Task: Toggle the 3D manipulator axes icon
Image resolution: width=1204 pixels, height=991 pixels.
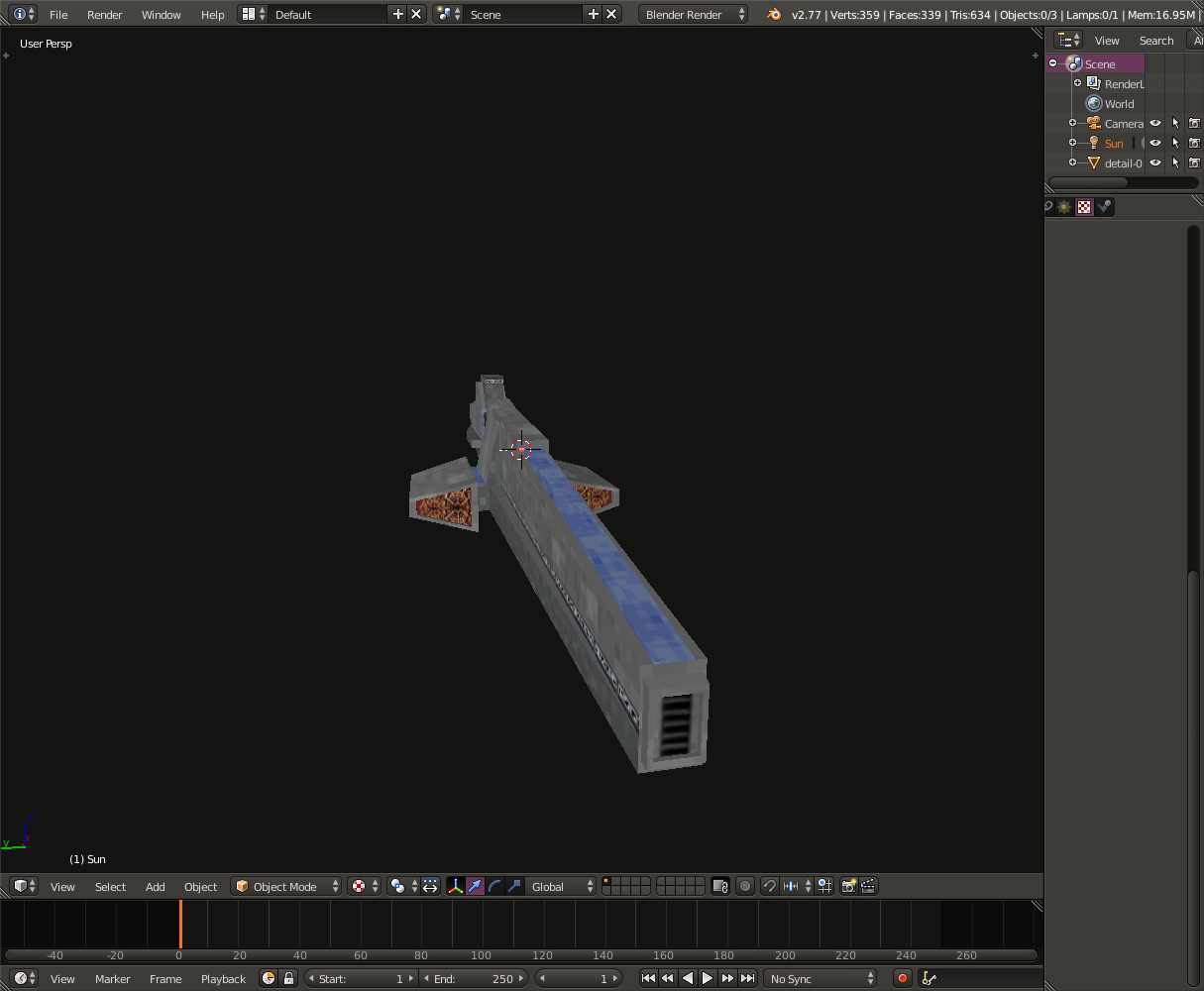Action: [456, 886]
